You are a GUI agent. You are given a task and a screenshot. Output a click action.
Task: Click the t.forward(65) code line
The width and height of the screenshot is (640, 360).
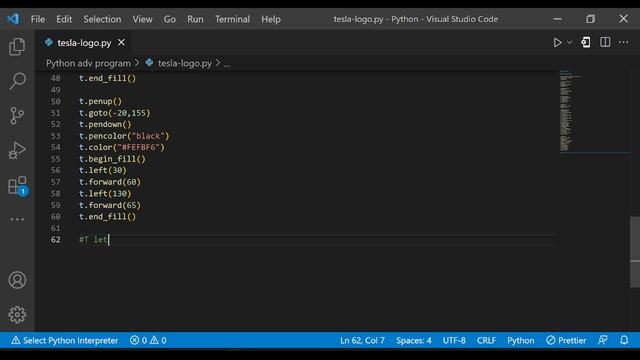tap(110, 205)
